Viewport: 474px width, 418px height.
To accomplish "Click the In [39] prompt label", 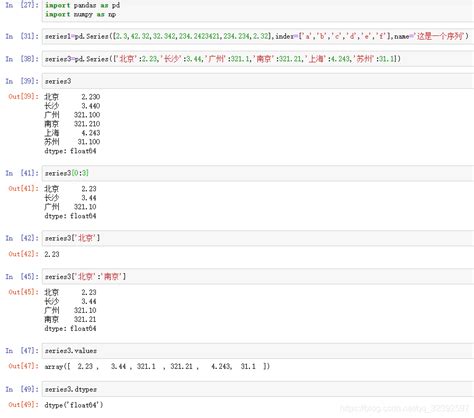I will (x=22, y=81).
